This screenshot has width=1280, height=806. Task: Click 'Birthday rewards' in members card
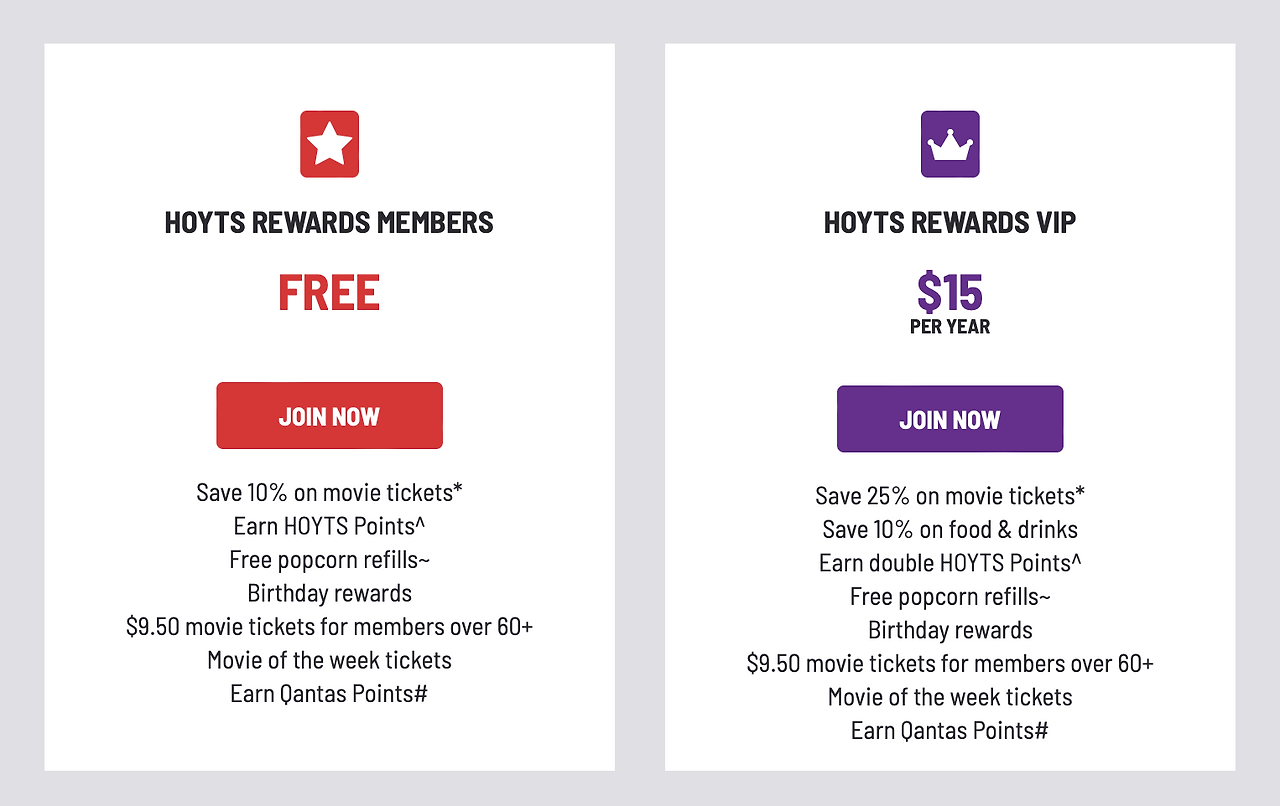[x=329, y=593]
